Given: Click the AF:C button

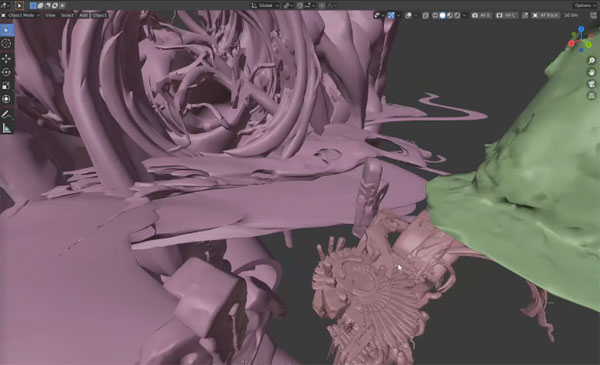Looking at the screenshot, I should [x=506, y=15].
